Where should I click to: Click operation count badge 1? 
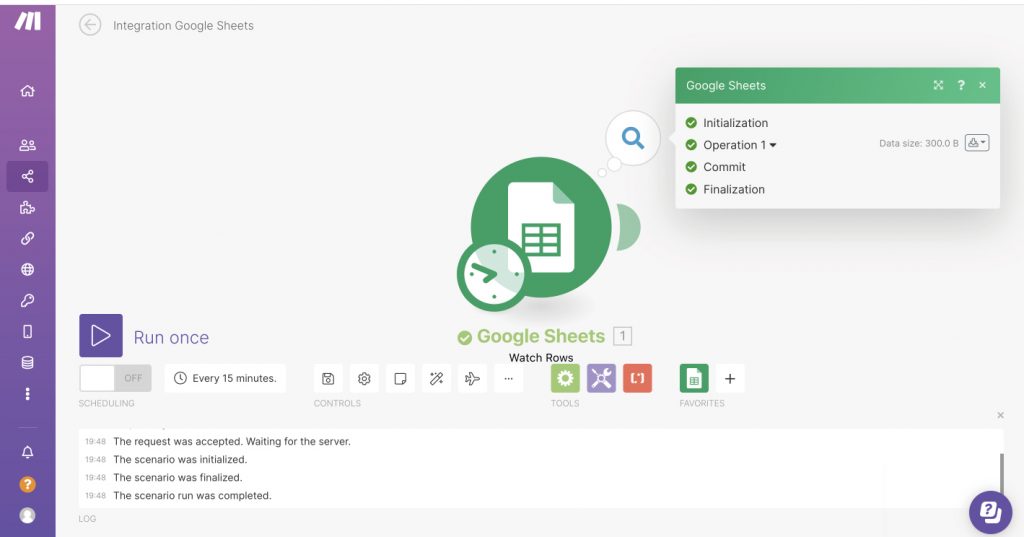pos(622,336)
